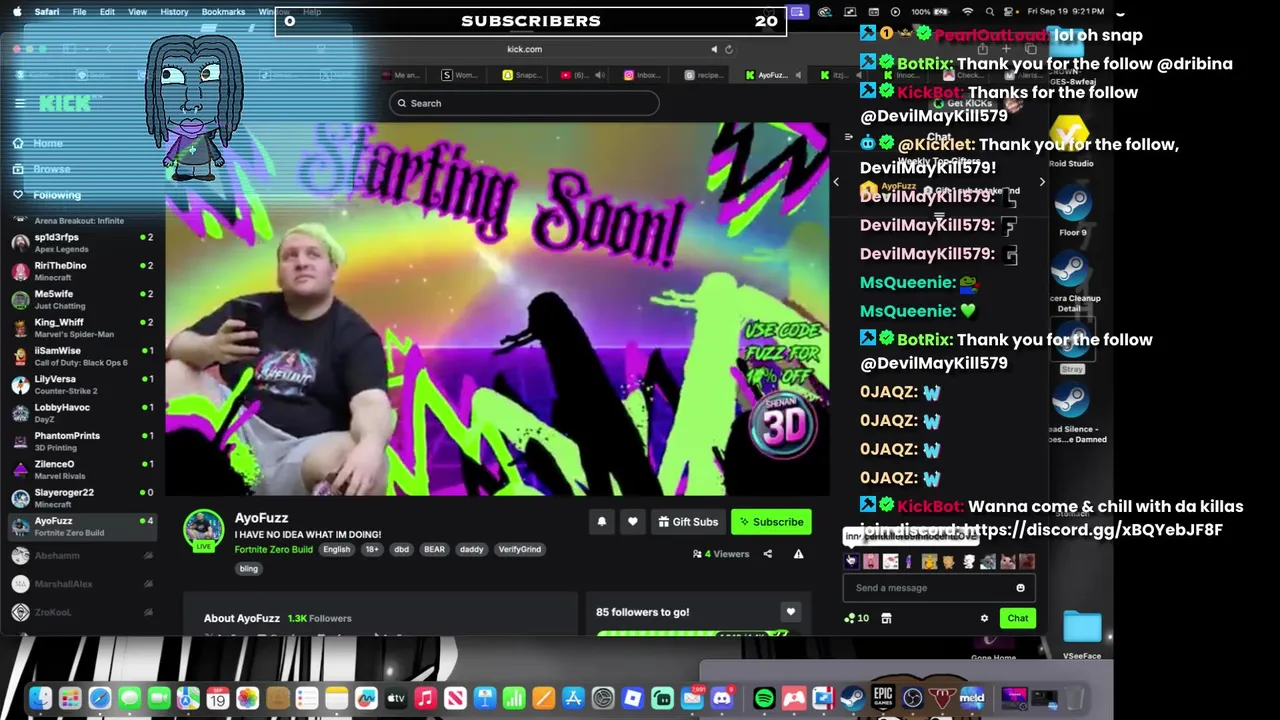
Task: Subscribe to AyoFuzz with the green button
Action: [771, 522]
